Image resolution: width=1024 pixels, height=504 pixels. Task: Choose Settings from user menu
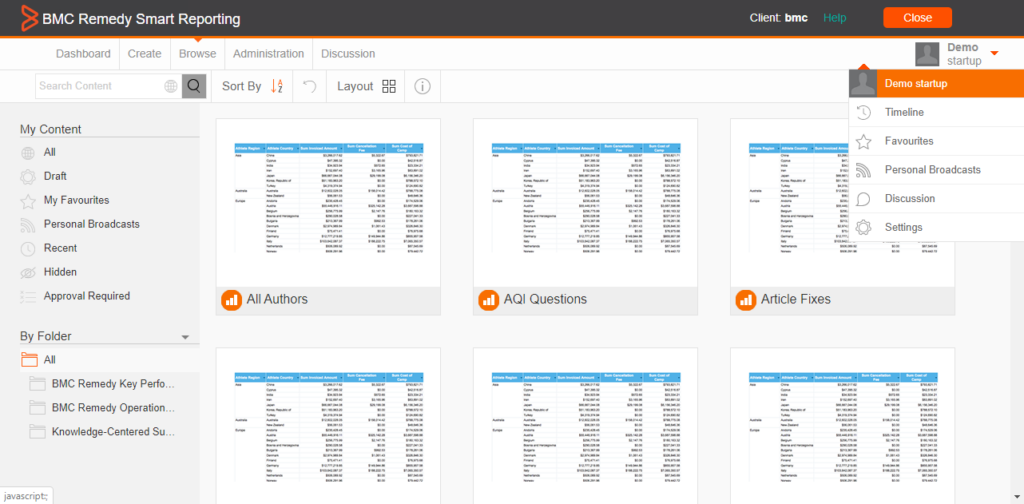pos(936,227)
